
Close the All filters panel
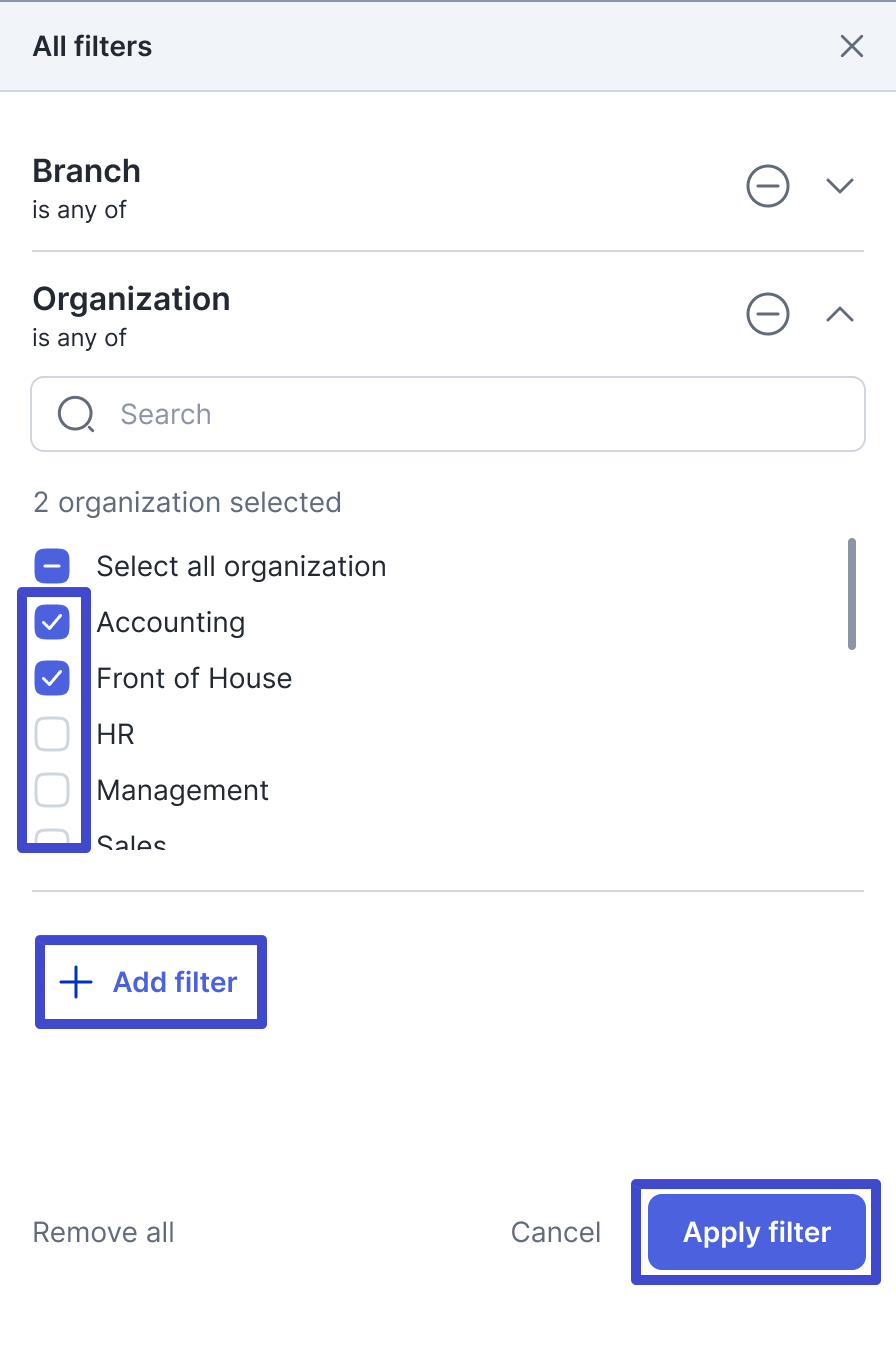pyautogui.click(x=851, y=46)
